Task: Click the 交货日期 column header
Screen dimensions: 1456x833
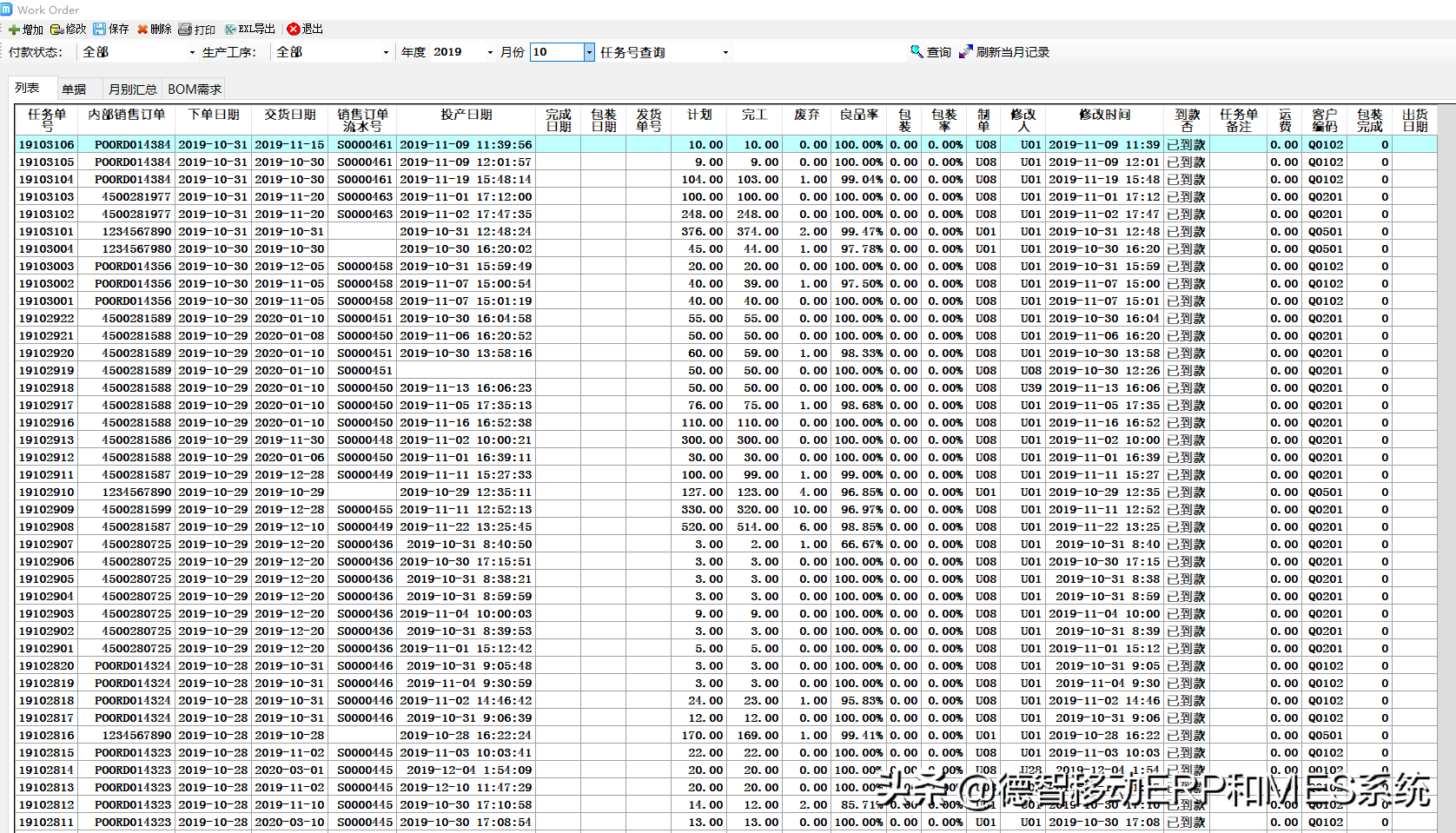Action: click(290, 120)
